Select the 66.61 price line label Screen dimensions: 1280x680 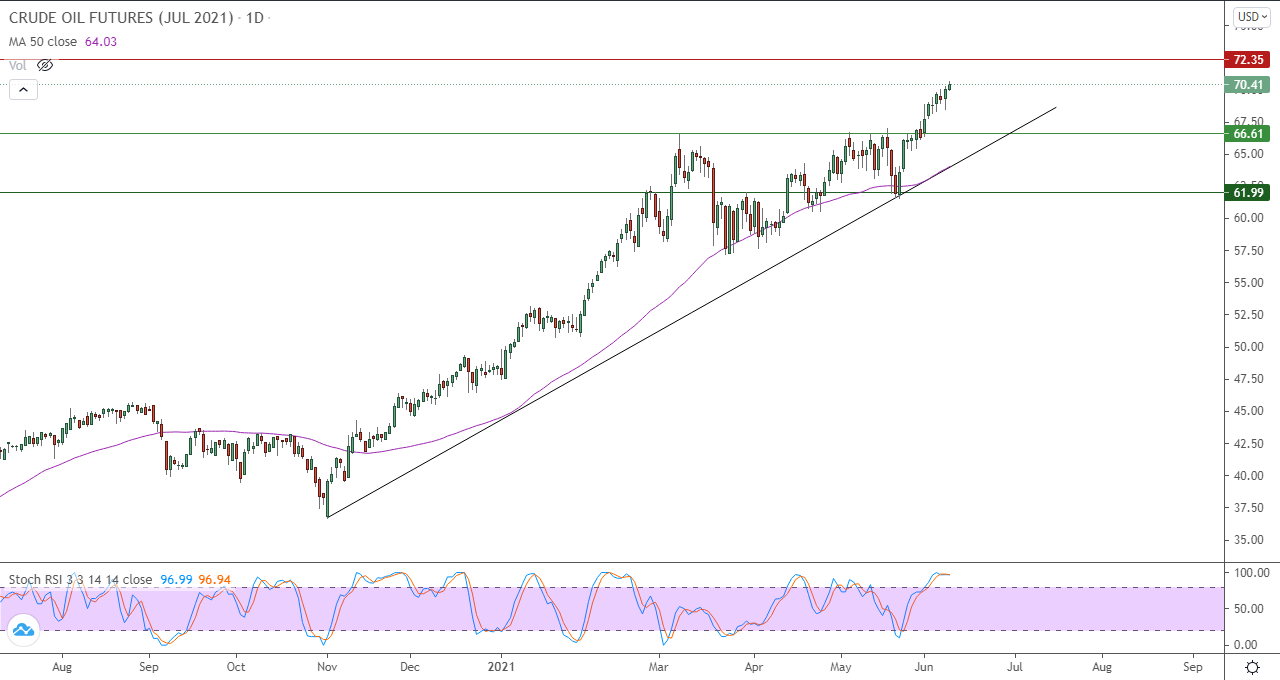[x=1247, y=133]
